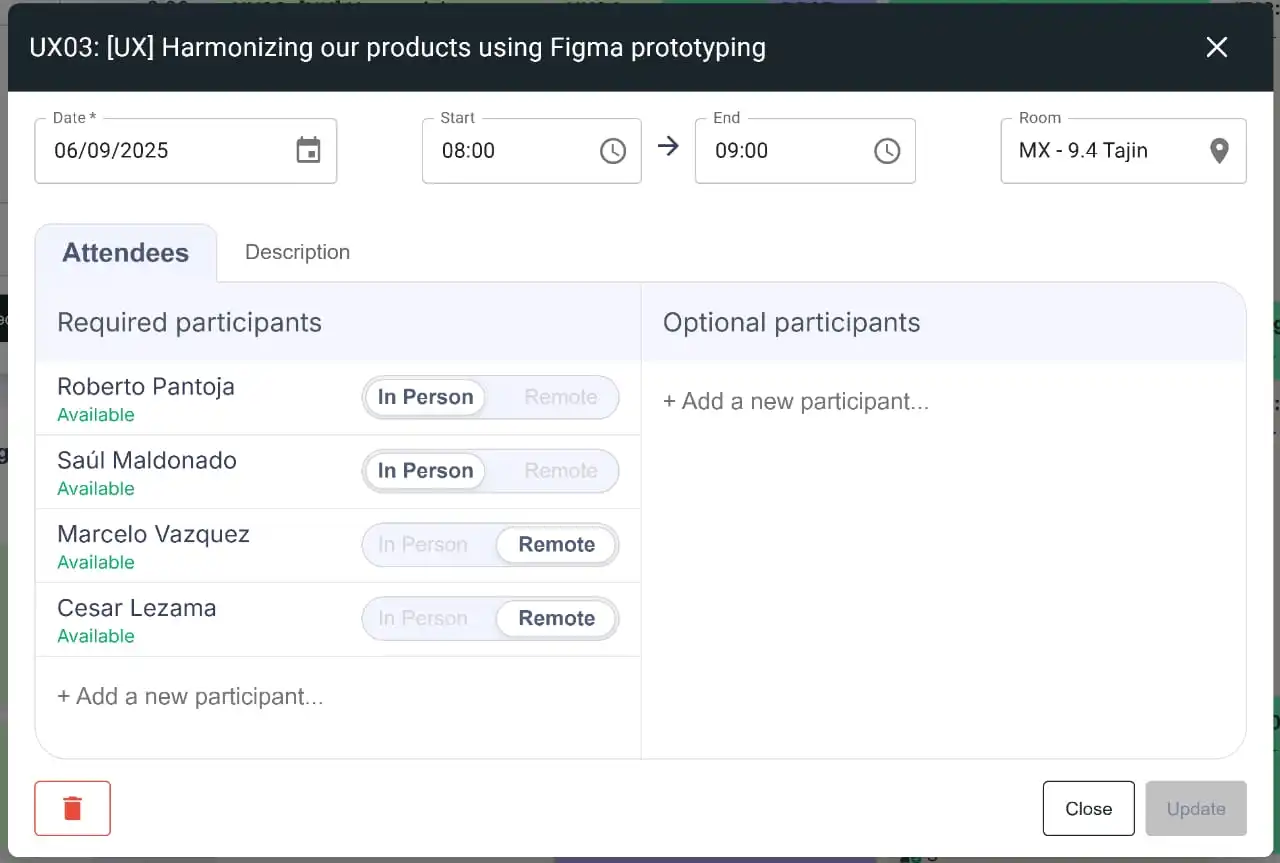Add a new optional participant
This screenshot has height=863, width=1280.
pyautogui.click(x=796, y=402)
